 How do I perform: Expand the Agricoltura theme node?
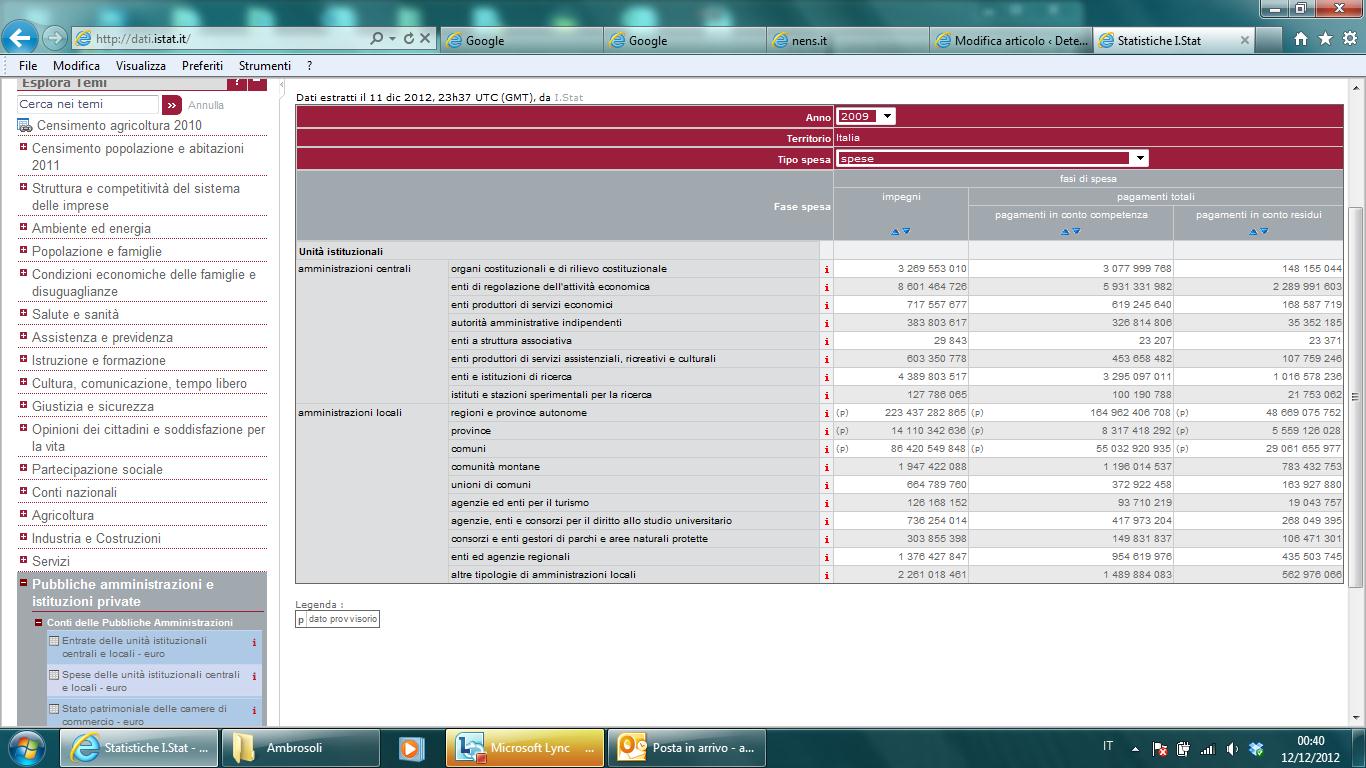(x=23, y=515)
